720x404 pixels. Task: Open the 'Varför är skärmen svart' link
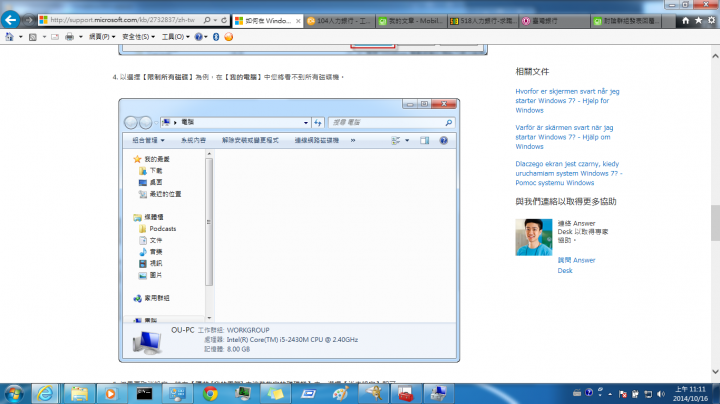click(564, 137)
